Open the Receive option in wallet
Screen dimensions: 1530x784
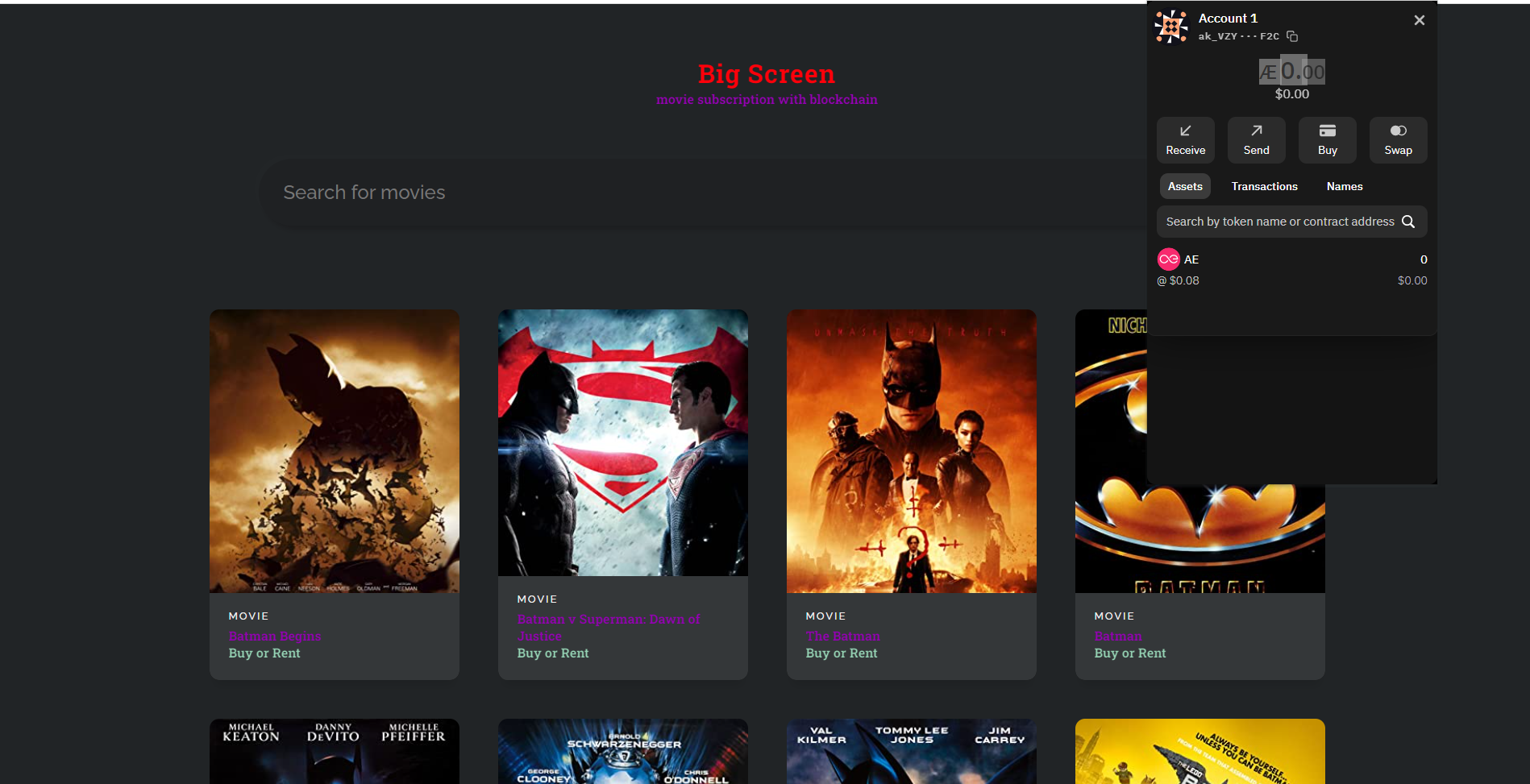tap(1186, 140)
